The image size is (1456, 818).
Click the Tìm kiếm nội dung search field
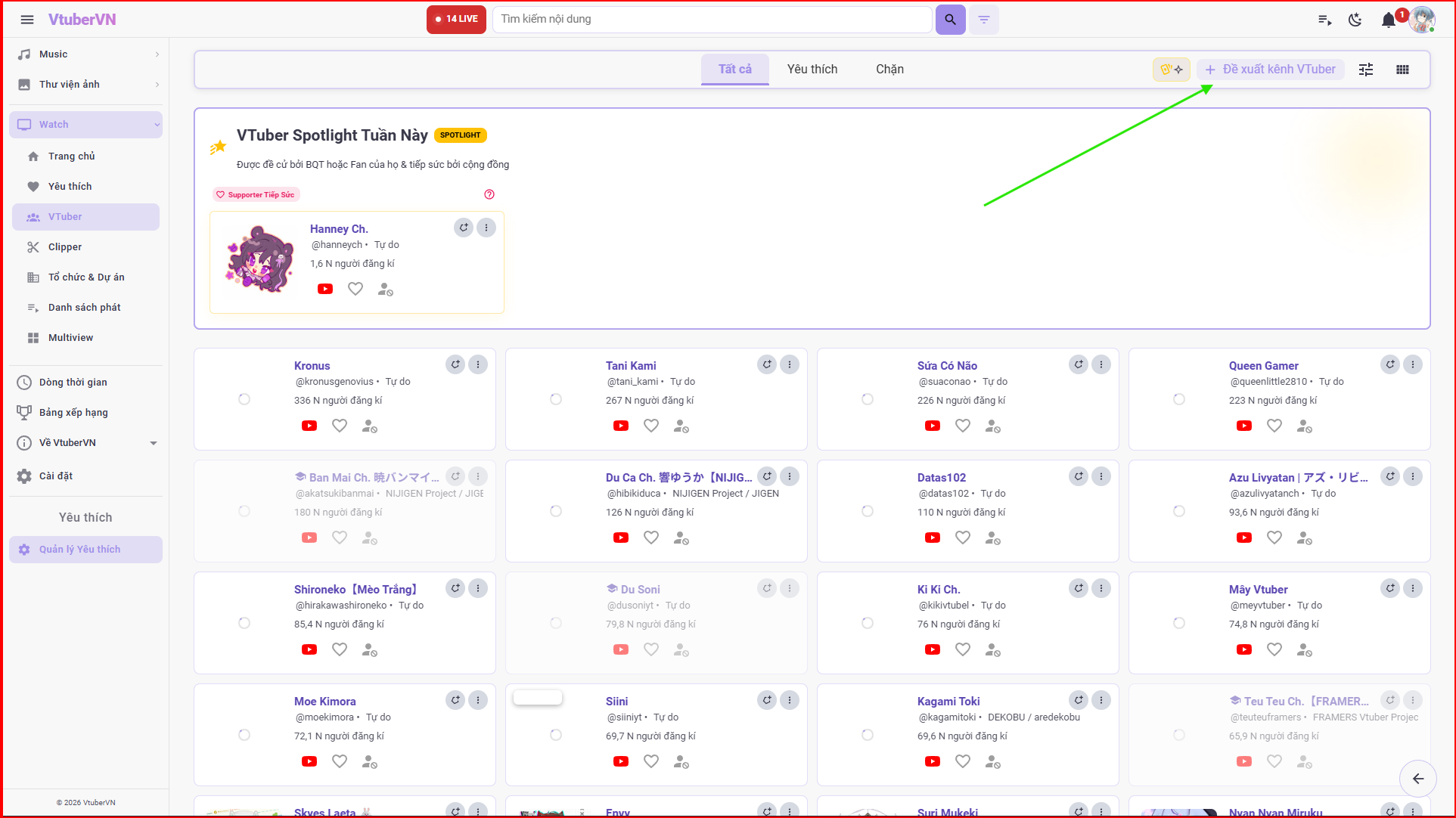click(x=712, y=20)
